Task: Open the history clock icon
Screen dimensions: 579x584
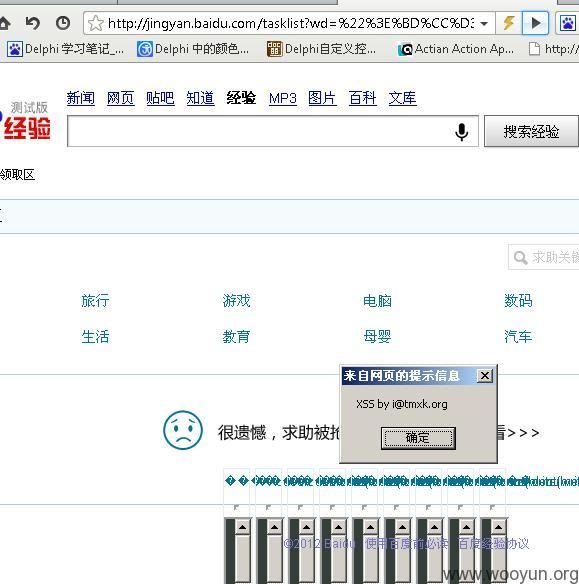Action: [63, 23]
